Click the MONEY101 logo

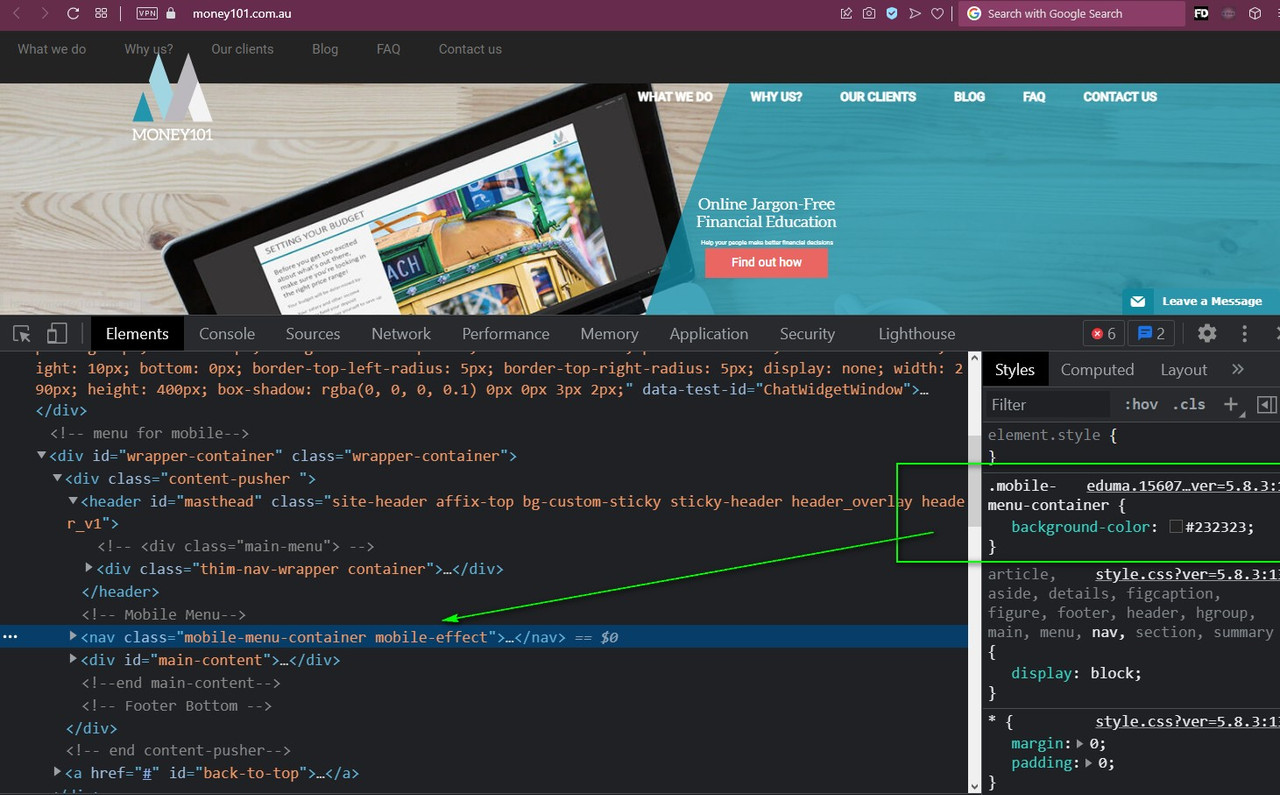(x=172, y=96)
